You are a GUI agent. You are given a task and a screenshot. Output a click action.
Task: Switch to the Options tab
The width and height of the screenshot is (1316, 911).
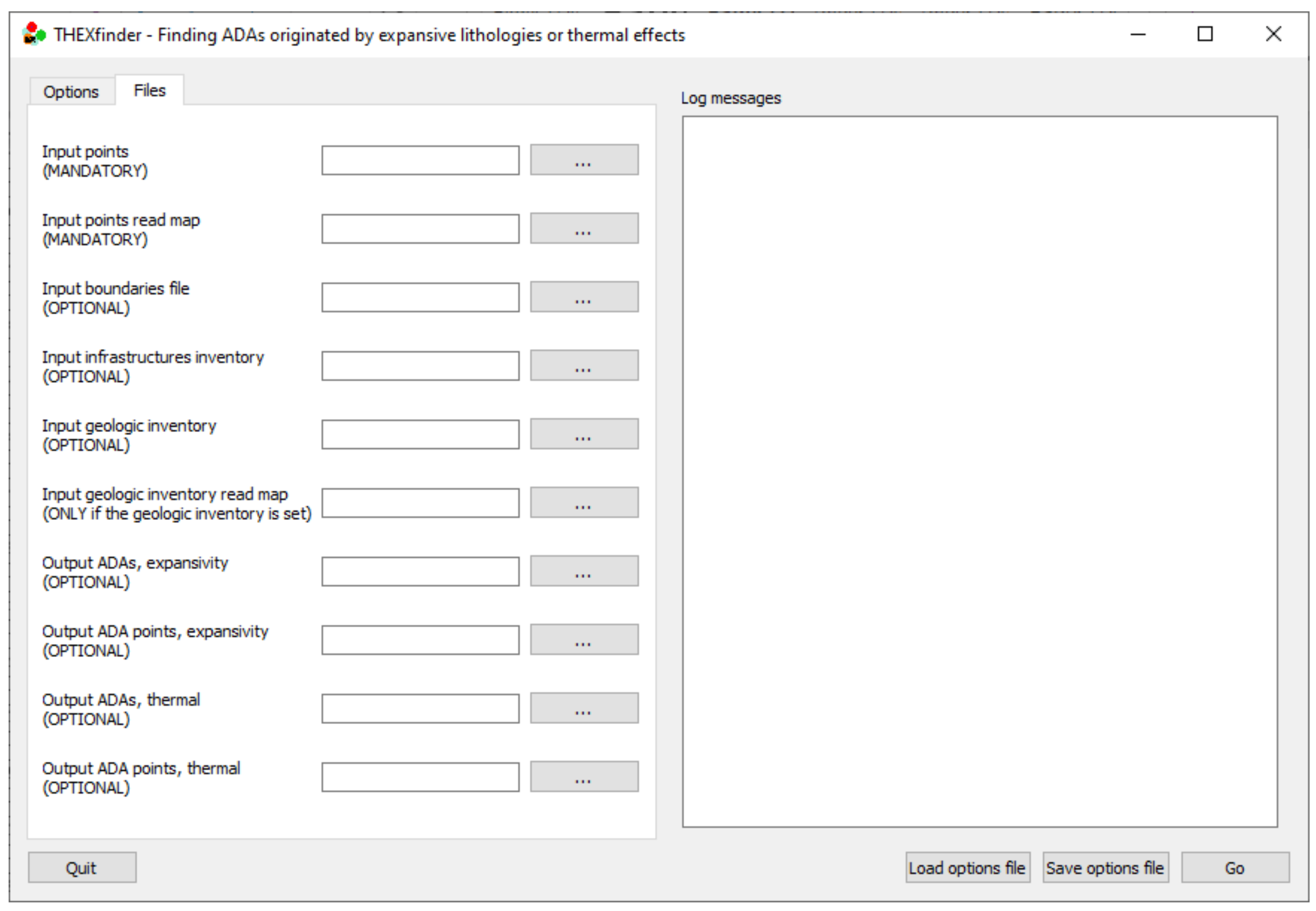point(71,92)
